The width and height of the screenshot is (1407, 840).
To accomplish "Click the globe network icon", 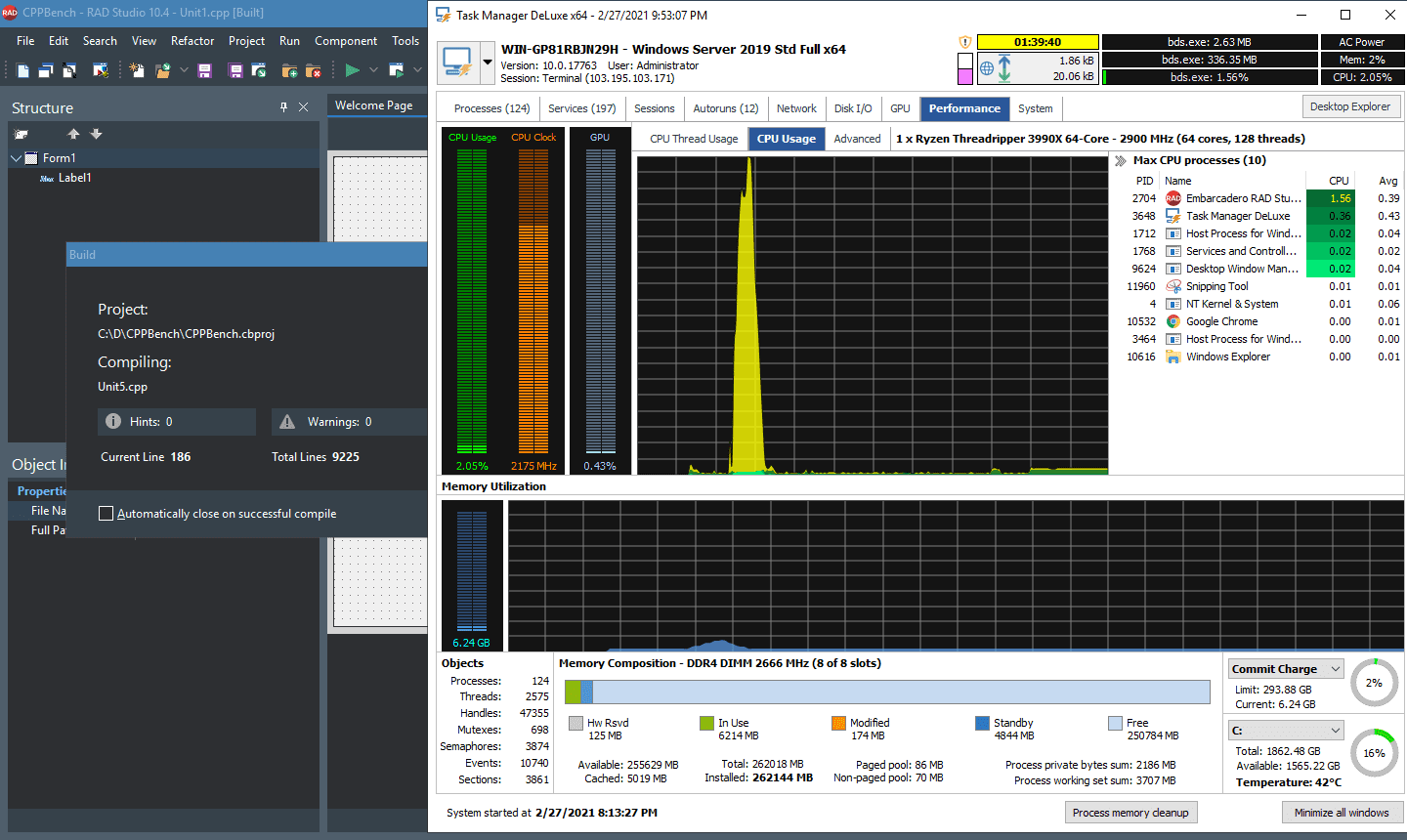I will click(987, 68).
